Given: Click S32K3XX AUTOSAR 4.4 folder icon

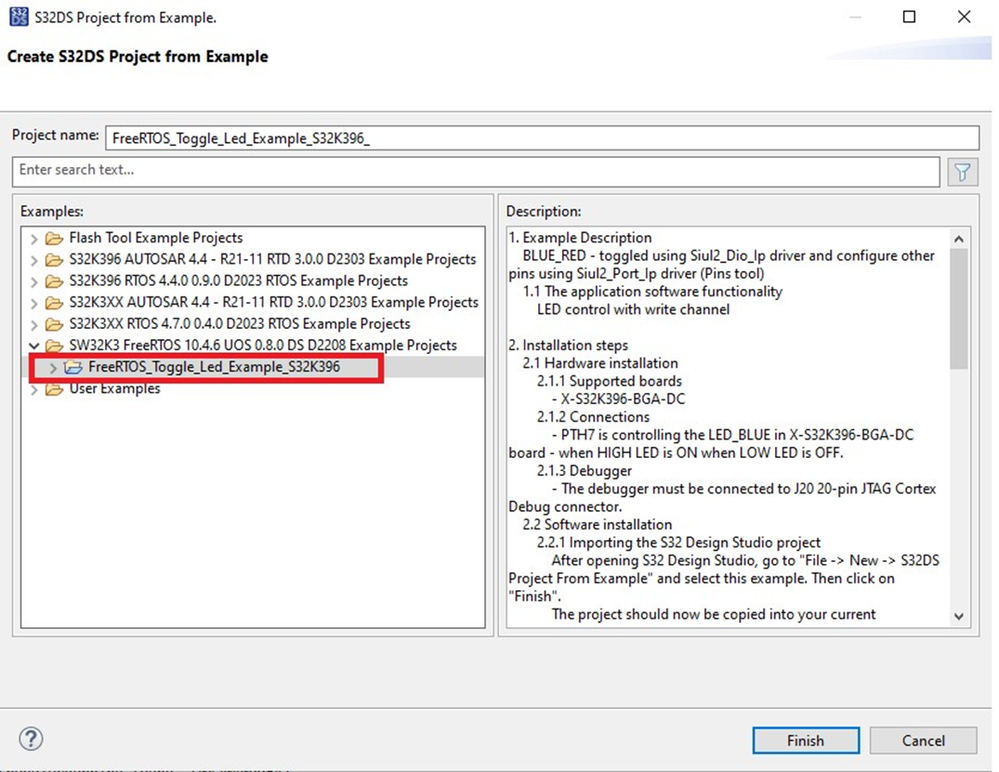Looking at the screenshot, I should click(x=54, y=303).
